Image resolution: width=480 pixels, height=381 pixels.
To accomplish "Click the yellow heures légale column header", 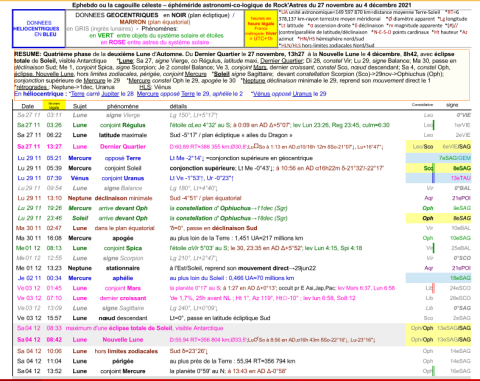I will click(54, 105).
